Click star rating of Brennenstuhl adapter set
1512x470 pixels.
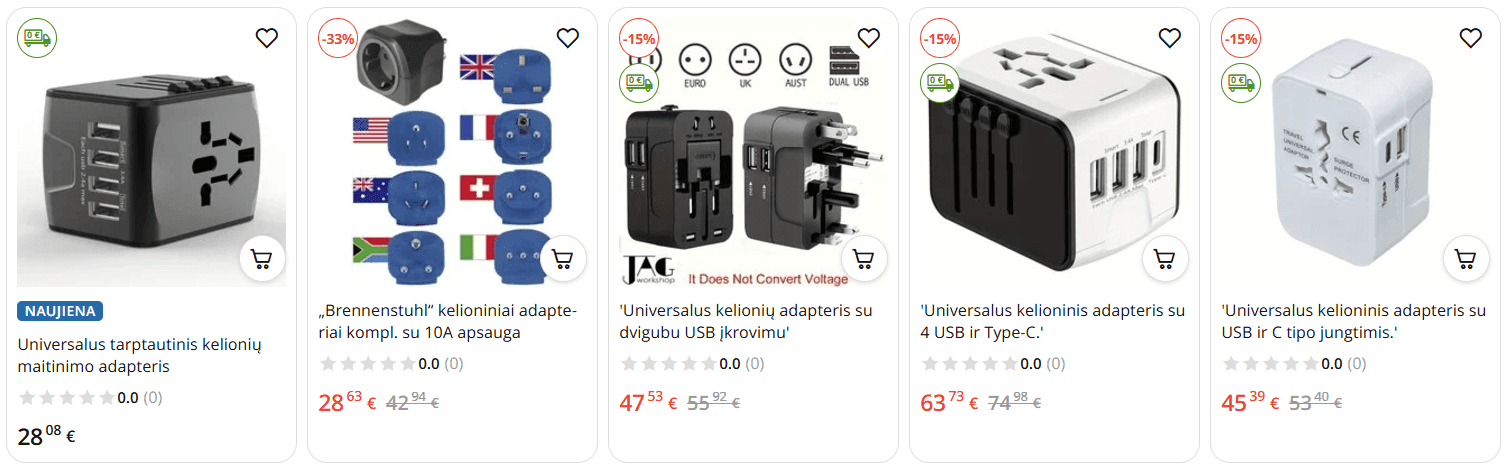366,364
